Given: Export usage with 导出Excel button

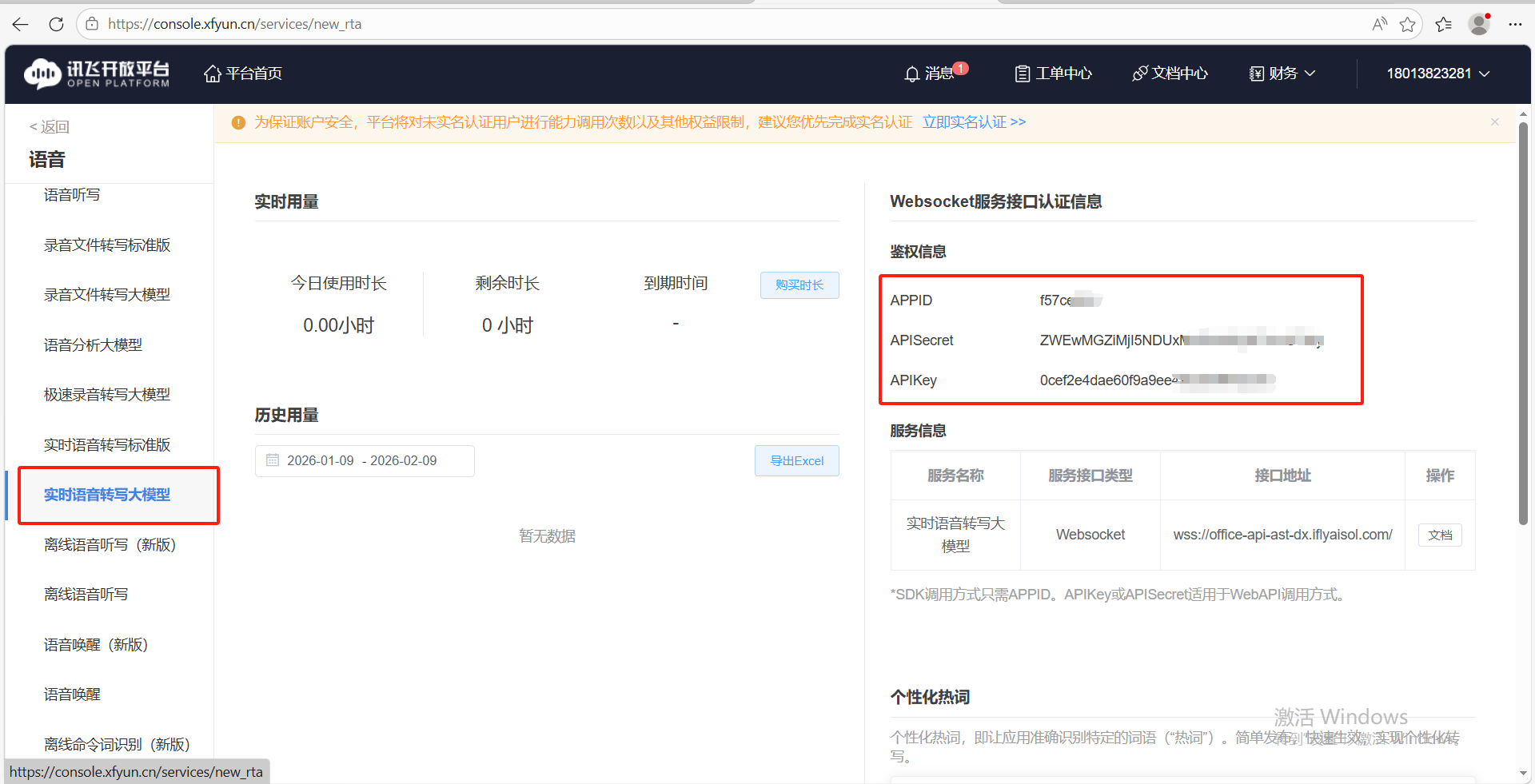Looking at the screenshot, I should click(x=796, y=461).
